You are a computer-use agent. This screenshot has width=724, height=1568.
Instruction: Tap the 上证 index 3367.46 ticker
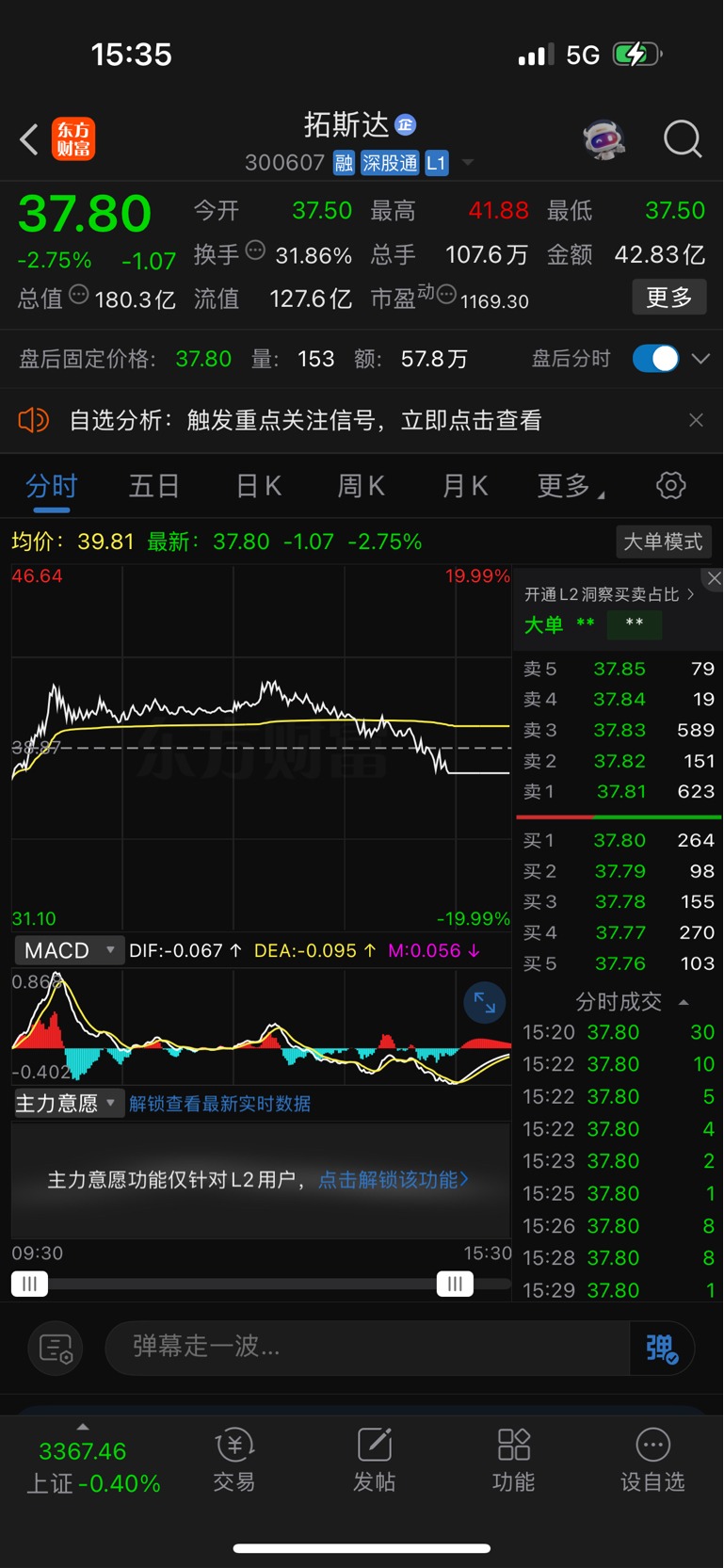(93, 1467)
